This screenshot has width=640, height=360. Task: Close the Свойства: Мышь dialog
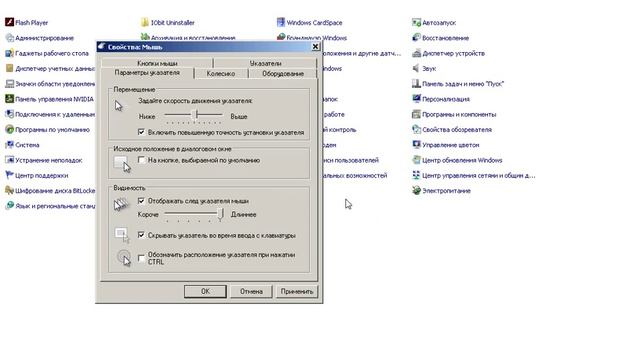316,47
